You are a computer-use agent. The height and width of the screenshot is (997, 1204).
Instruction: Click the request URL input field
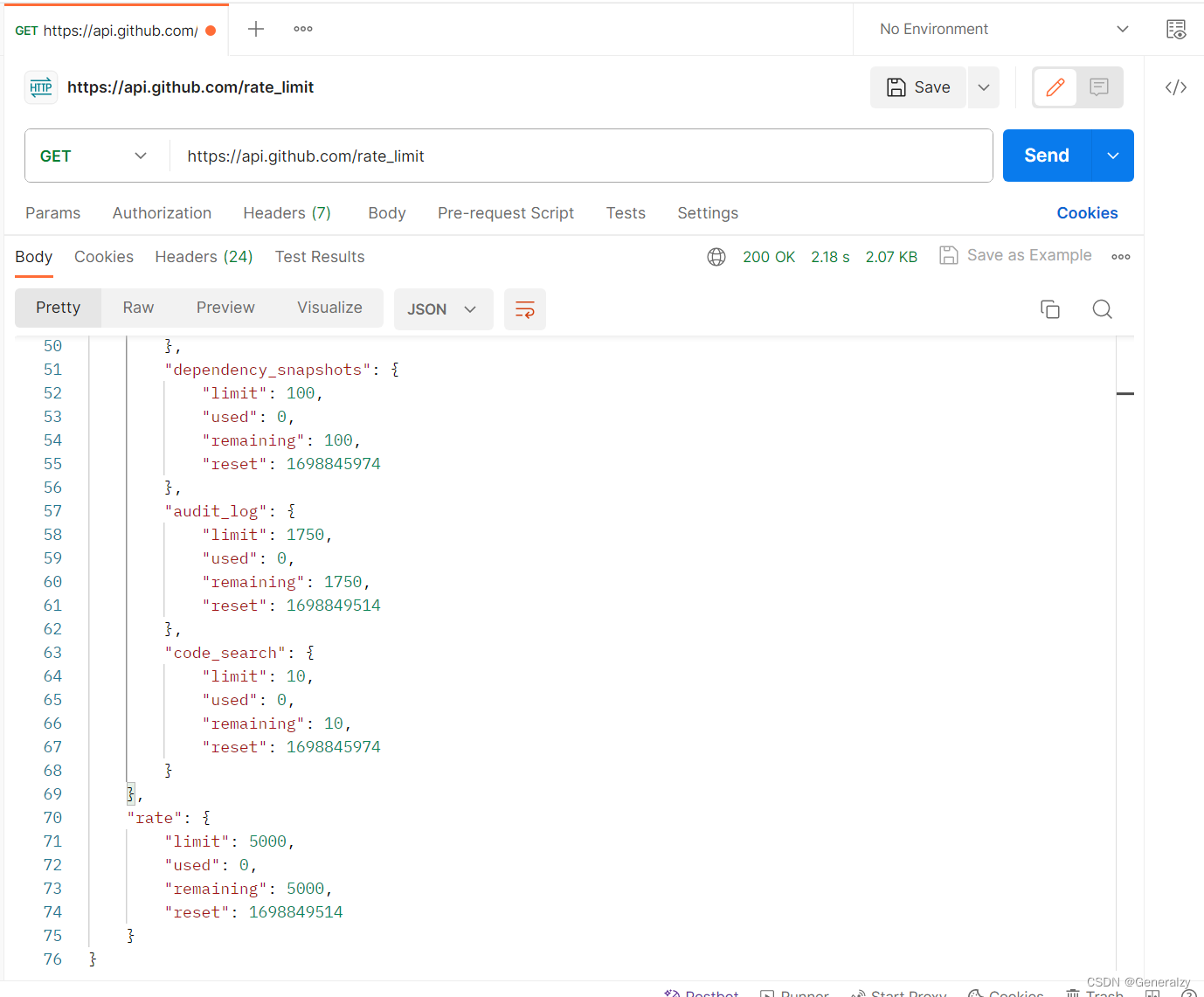(580, 156)
